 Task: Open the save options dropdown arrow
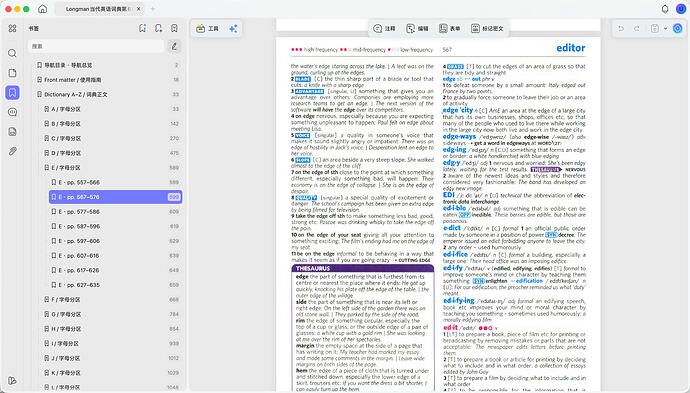[665, 29]
